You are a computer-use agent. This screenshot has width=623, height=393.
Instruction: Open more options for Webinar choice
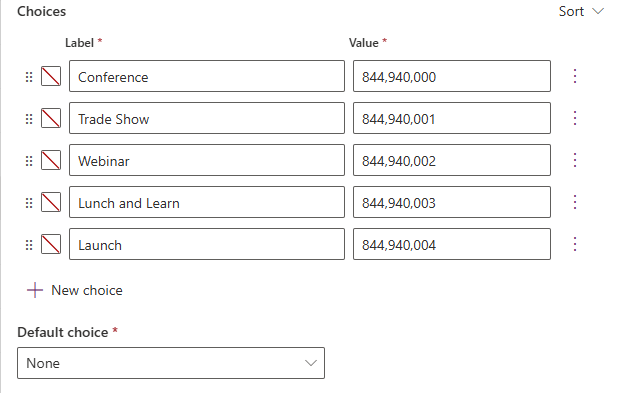tap(575, 160)
